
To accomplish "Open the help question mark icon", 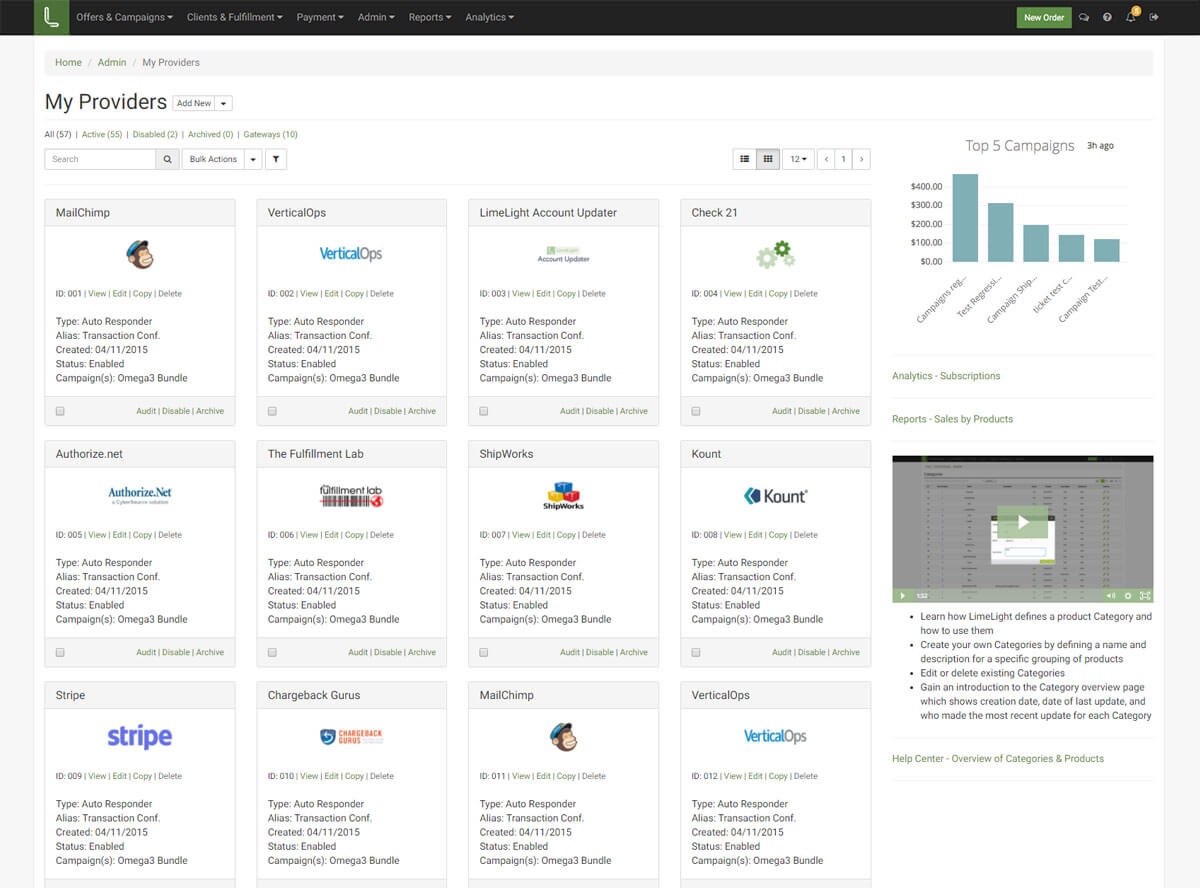I will pyautogui.click(x=1107, y=17).
